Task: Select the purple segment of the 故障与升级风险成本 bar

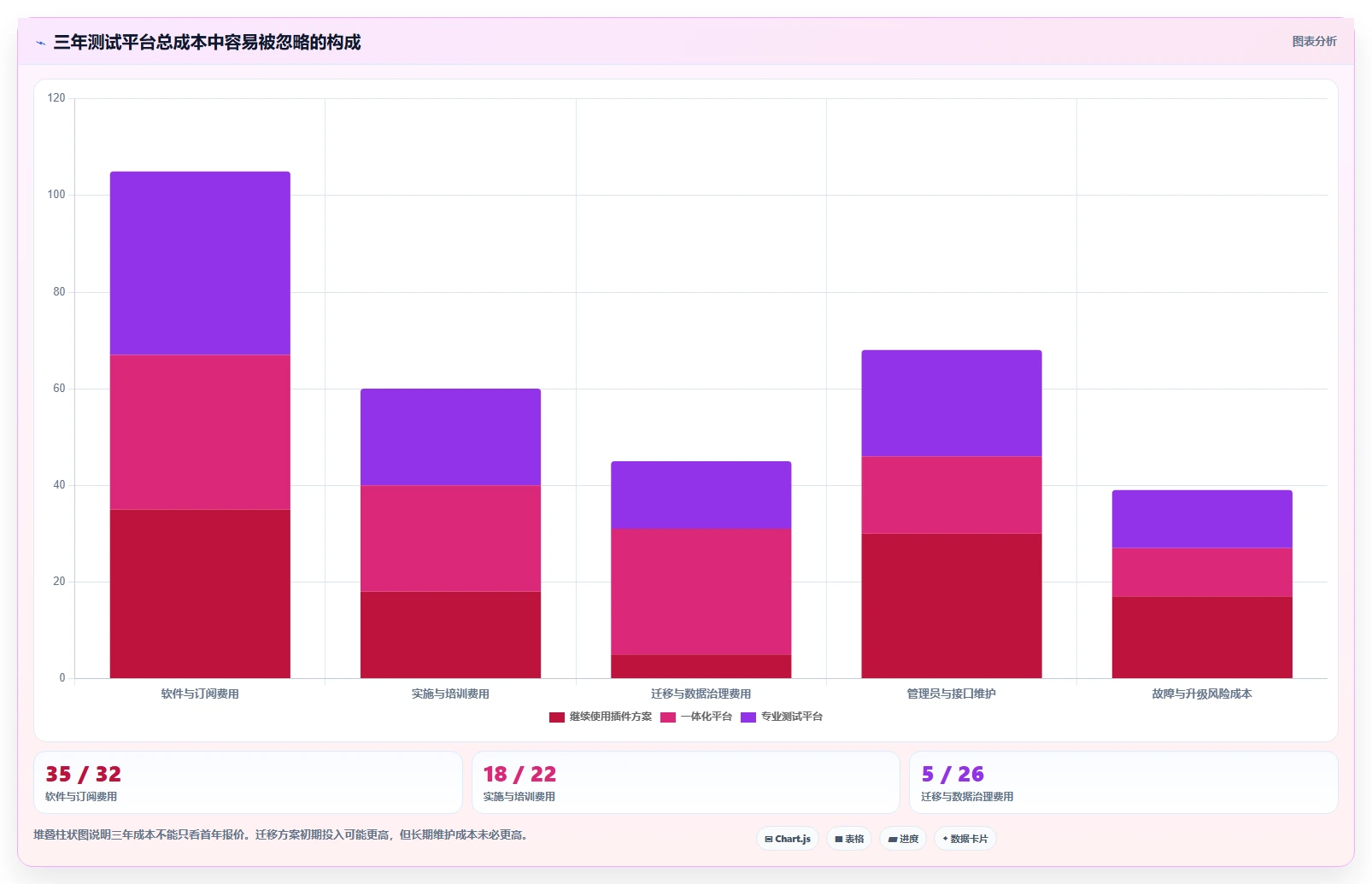Action: click(1202, 519)
